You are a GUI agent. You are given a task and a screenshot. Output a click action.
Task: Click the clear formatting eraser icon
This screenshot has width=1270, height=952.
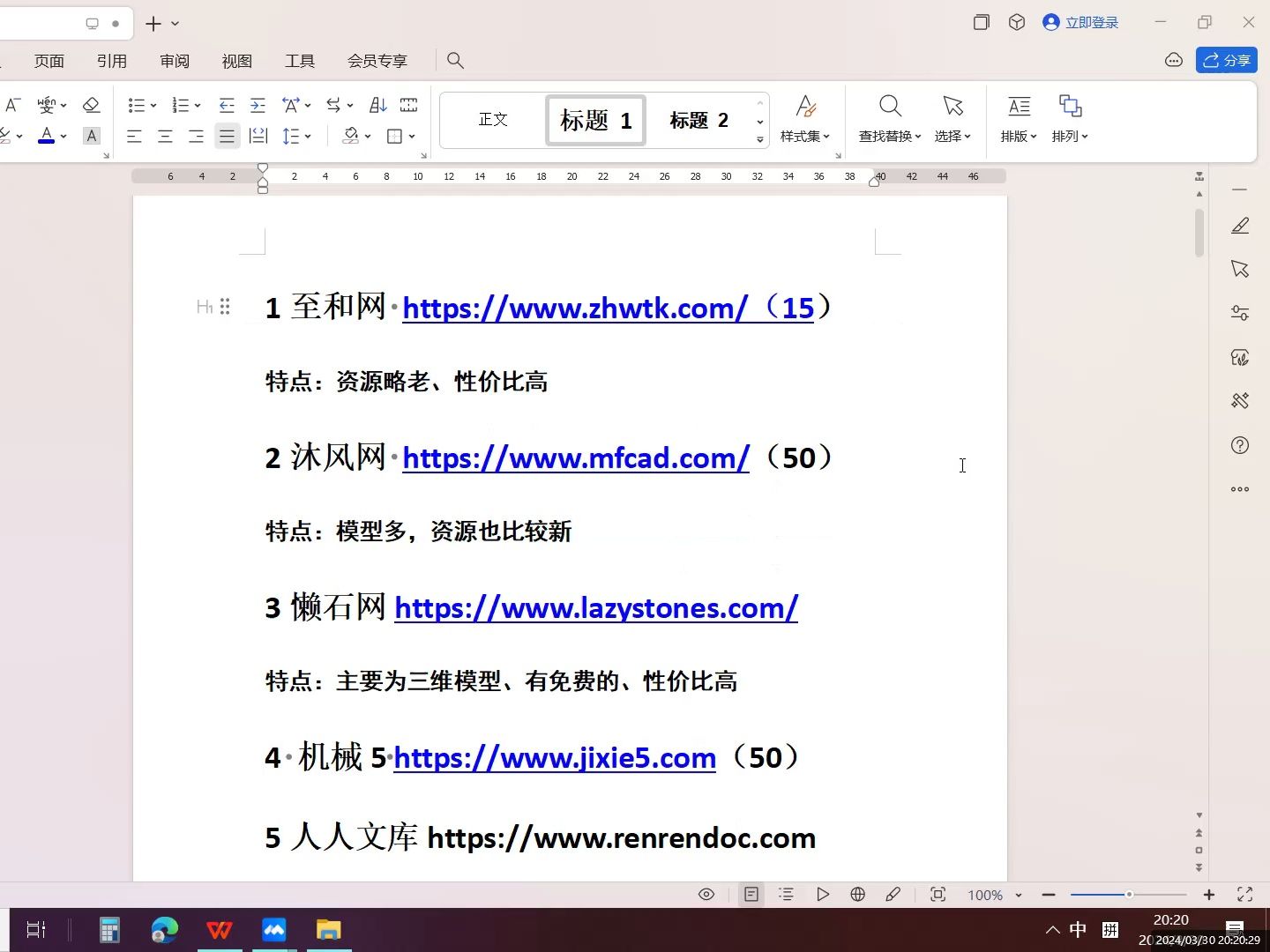pyautogui.click(x=91, y=105)
